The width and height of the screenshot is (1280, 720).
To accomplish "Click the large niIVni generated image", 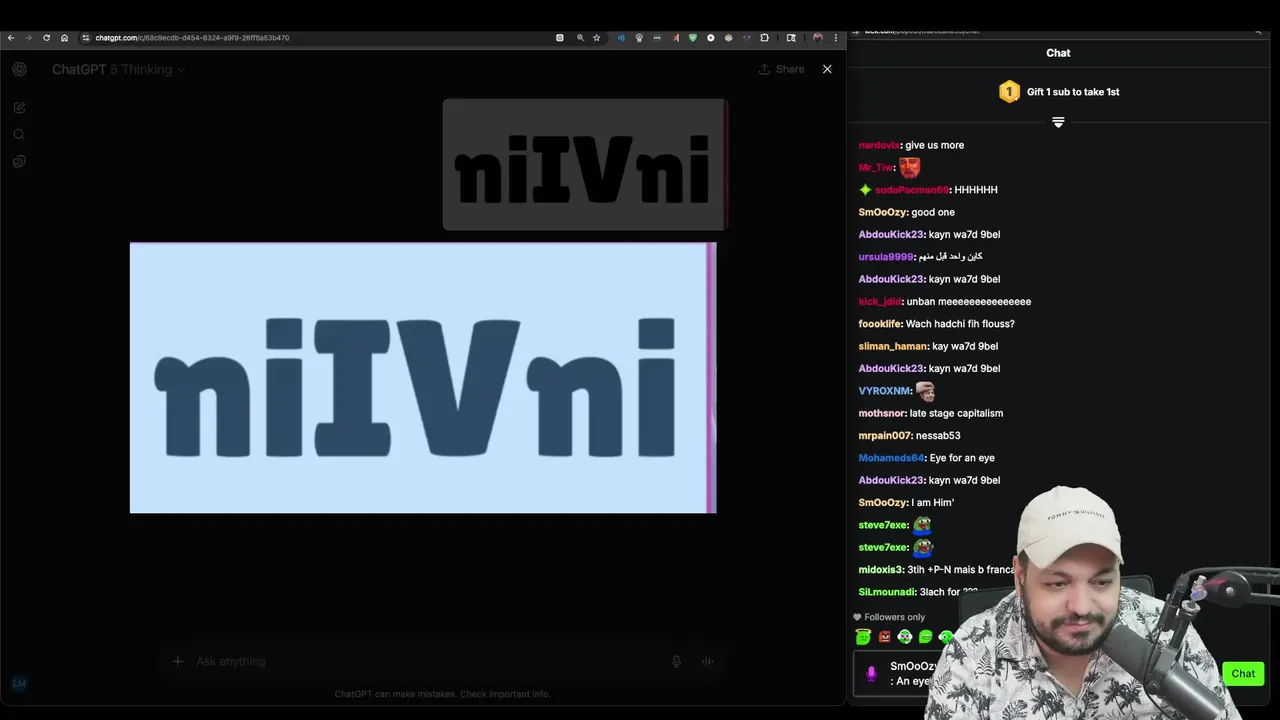I will tap(423, 378).
